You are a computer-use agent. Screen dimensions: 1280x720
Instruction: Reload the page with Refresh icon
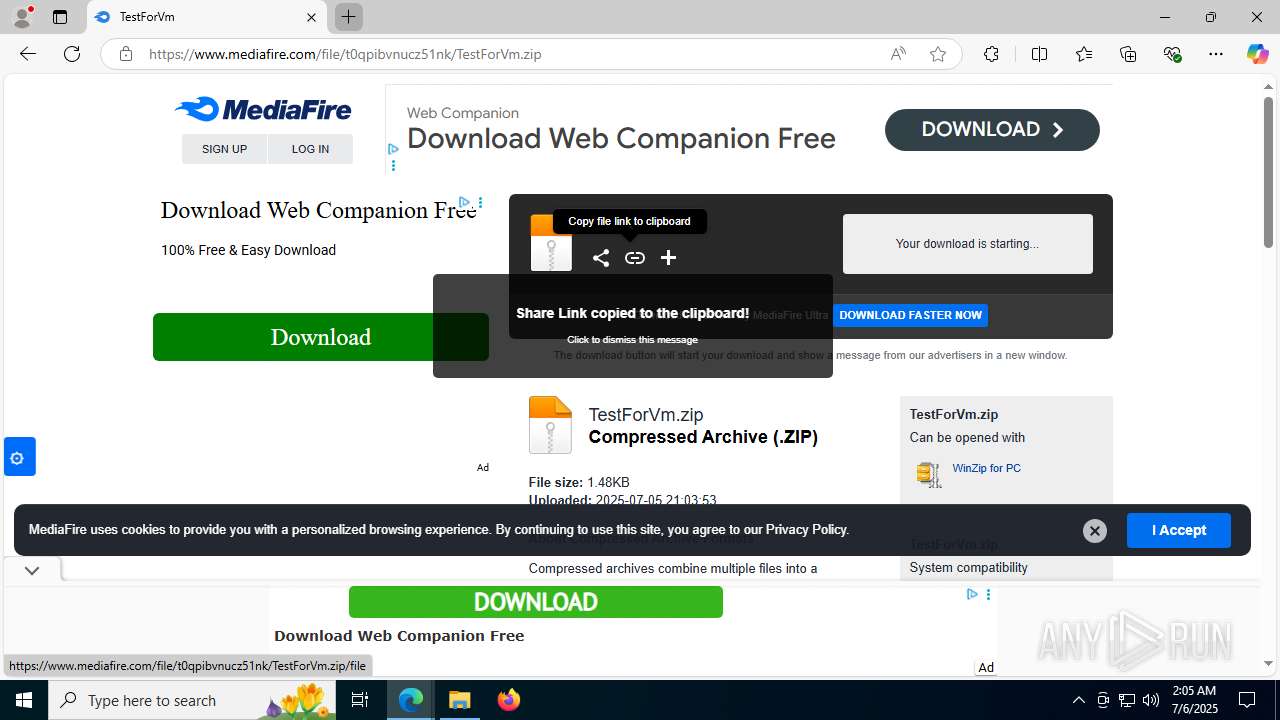pos(72,54)
